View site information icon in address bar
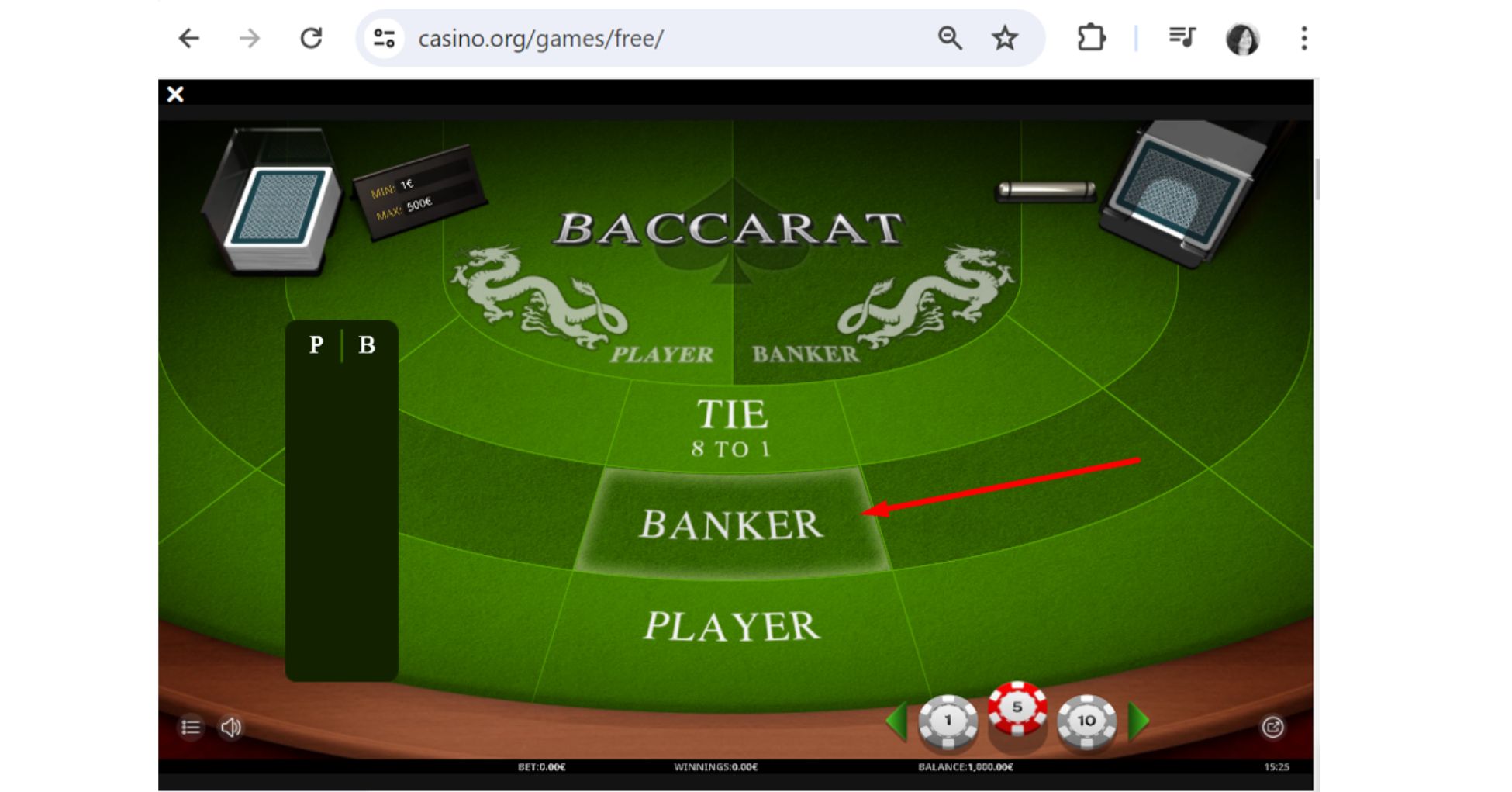 click(x=385, y=38)
